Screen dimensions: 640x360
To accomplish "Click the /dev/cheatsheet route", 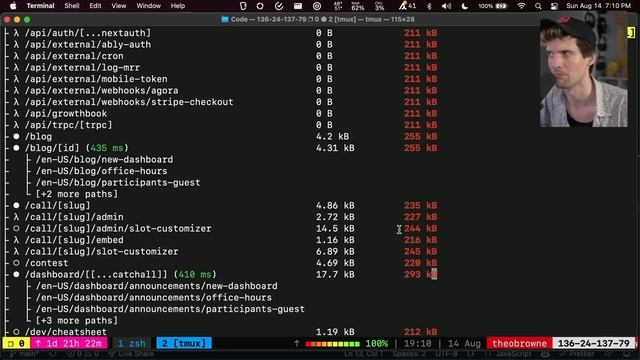I will pos(66,332).
